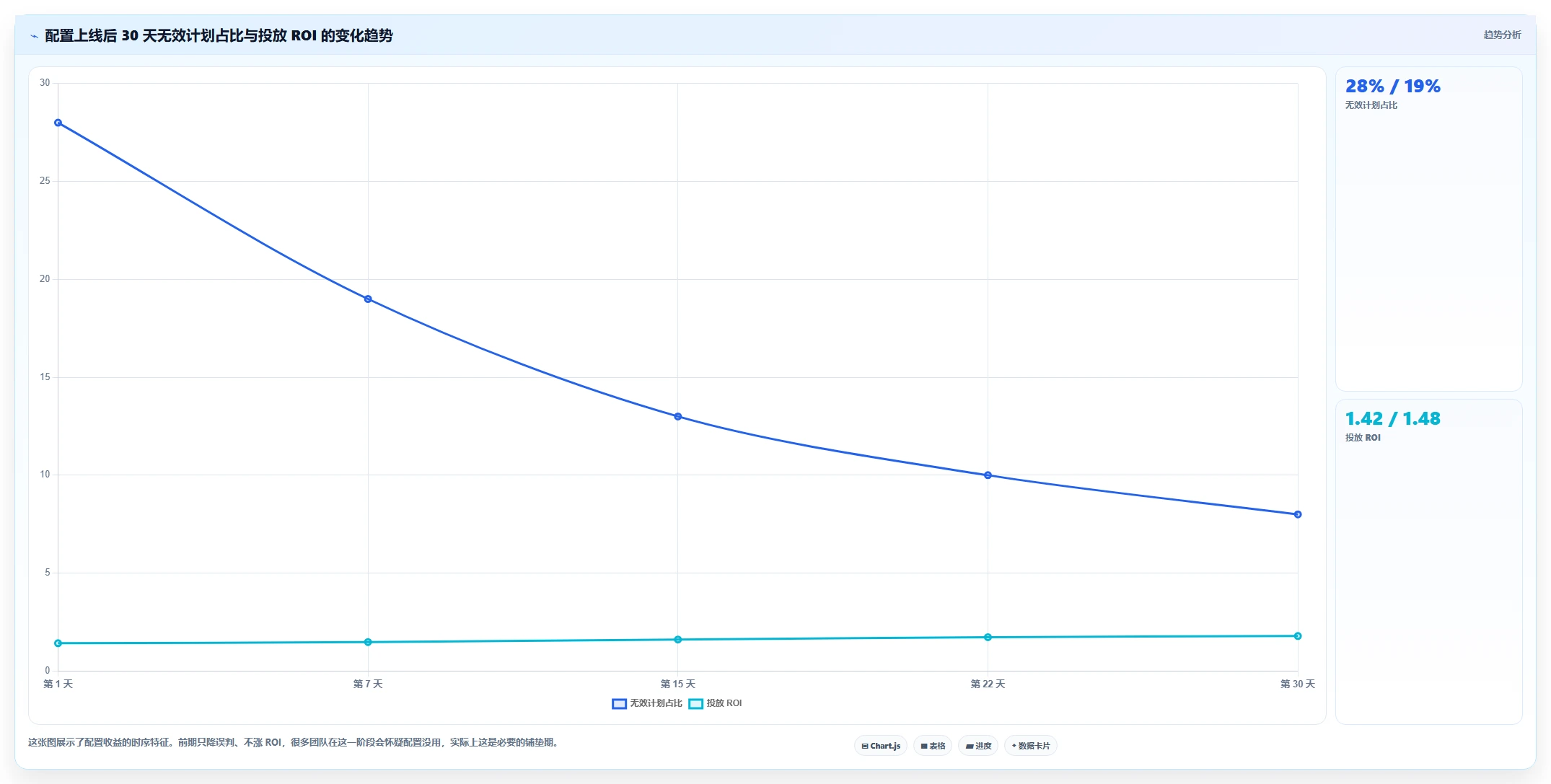
Task: Click the cyan ROI point at 第 15 天
Action: pos(678,640)
